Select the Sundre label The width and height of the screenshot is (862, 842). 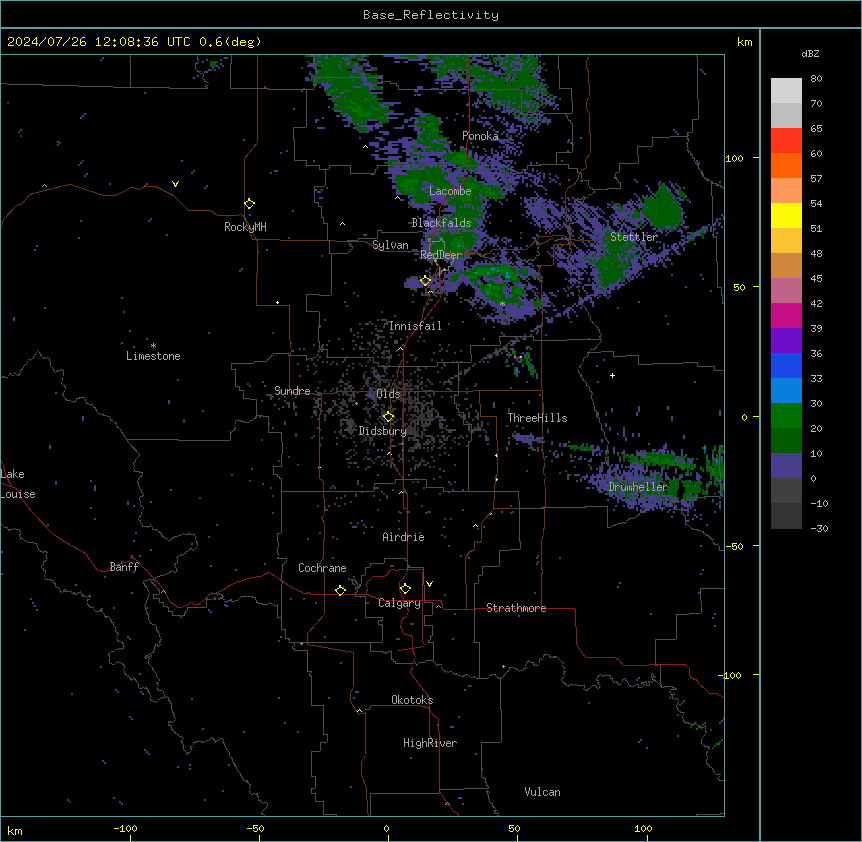[x=292, y=391]
